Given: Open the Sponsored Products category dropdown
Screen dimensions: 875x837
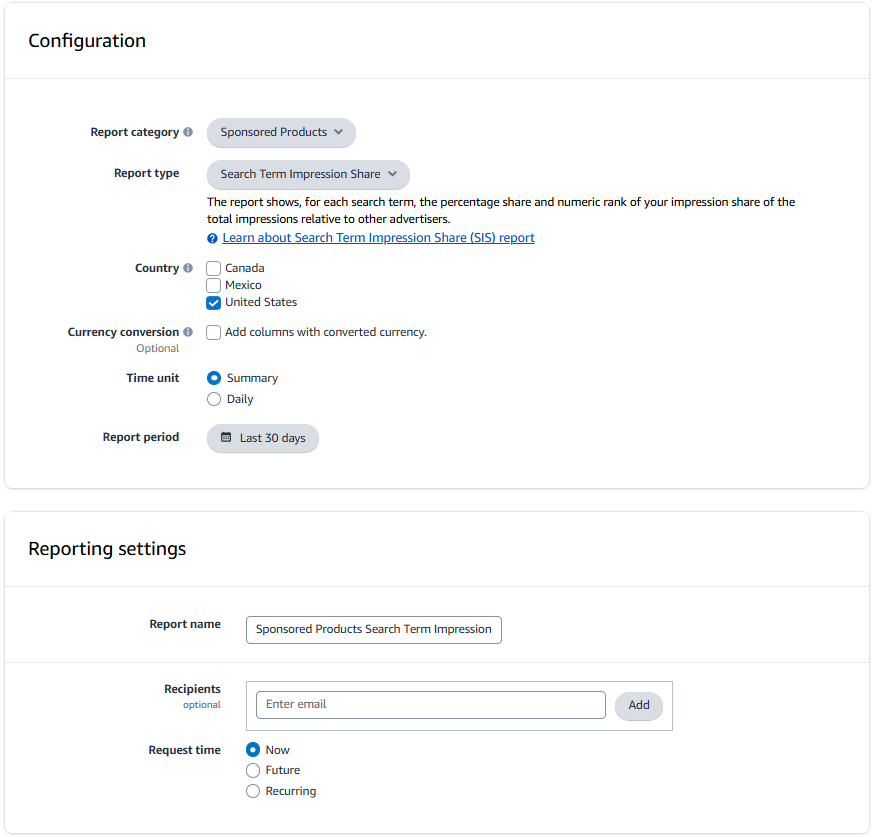Looking at the screenshot, I should pyautogui.click(x=281, y=133).
